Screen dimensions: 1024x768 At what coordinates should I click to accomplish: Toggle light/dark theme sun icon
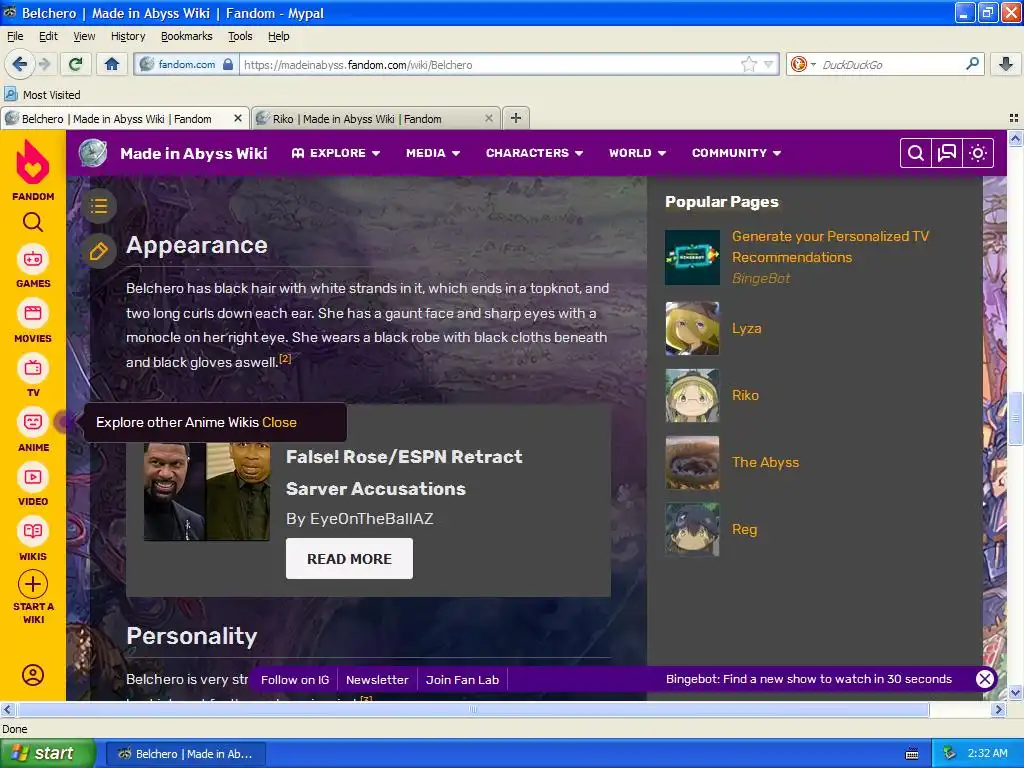pyautogui.click(x=978, y=153)
